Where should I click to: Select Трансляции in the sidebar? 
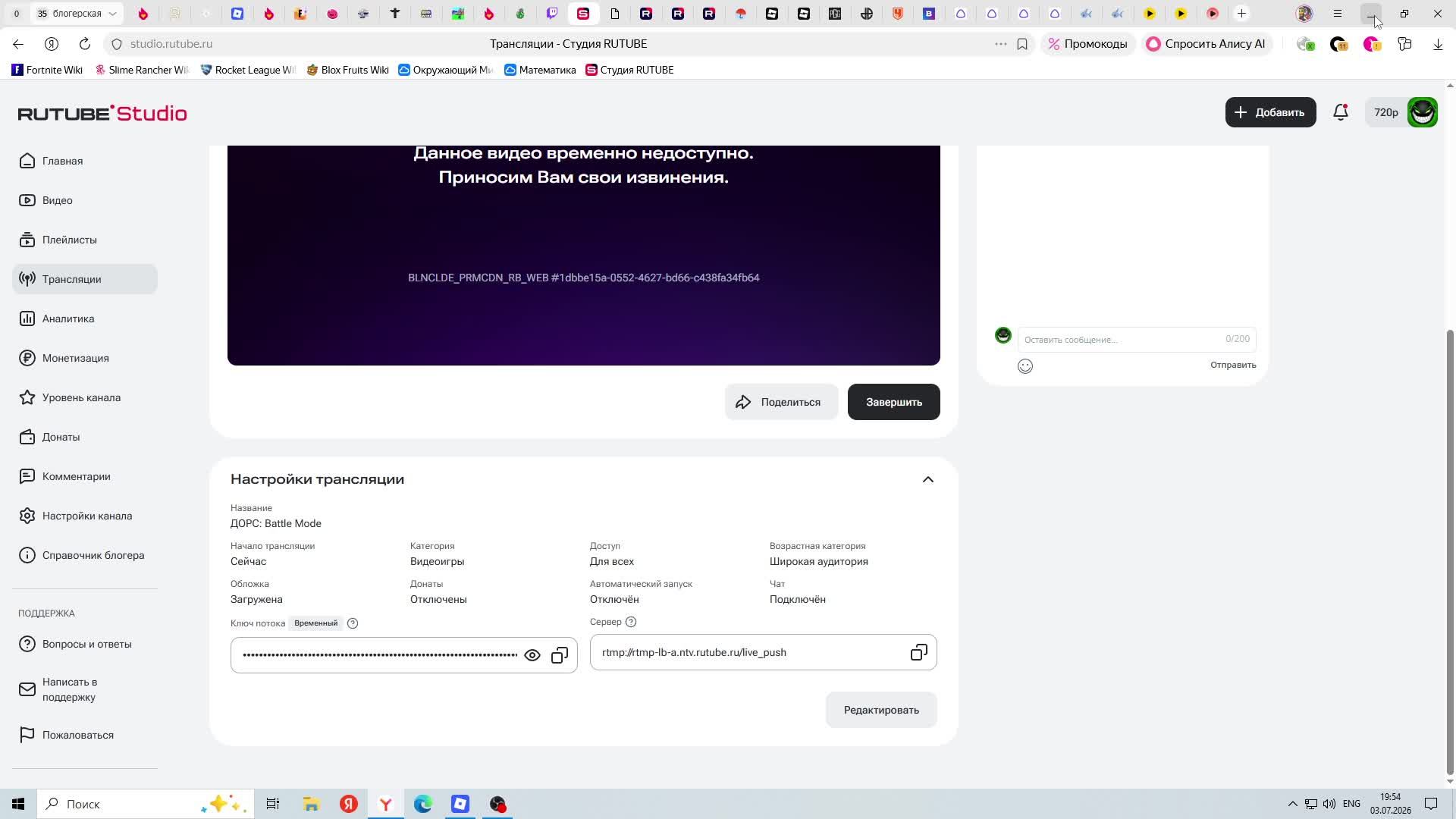pos(85,279)
